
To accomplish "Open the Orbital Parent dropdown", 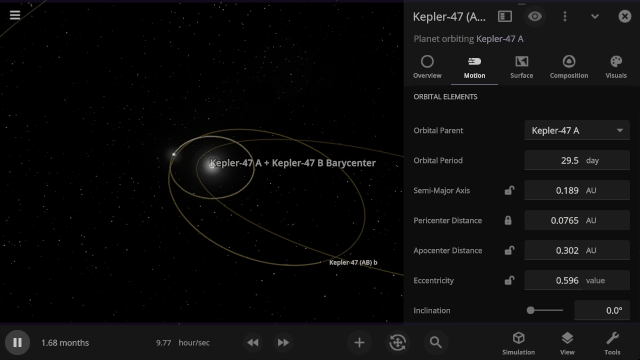I will point(577,131).
